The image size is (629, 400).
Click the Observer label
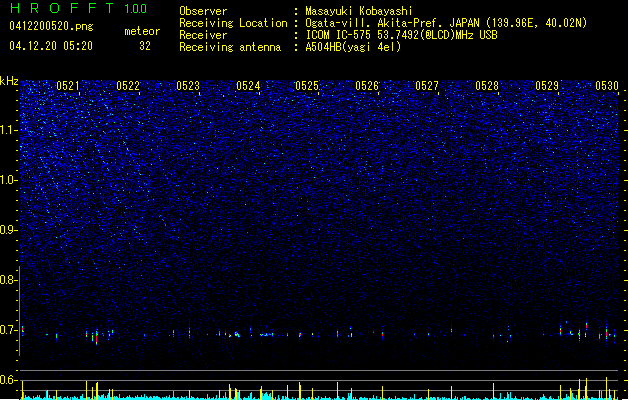[x=203, y=11]
